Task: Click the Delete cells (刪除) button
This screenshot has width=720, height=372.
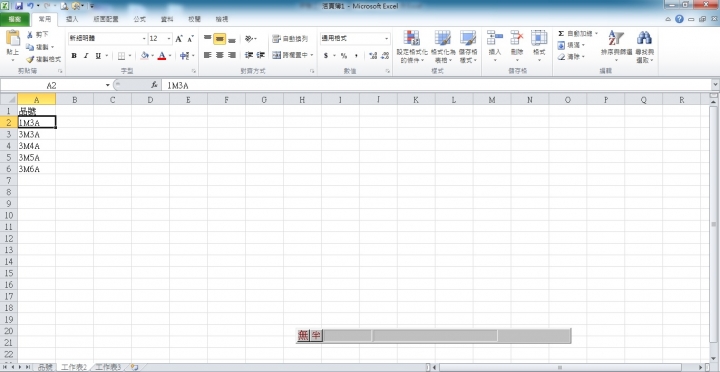Action: [517, 47]
